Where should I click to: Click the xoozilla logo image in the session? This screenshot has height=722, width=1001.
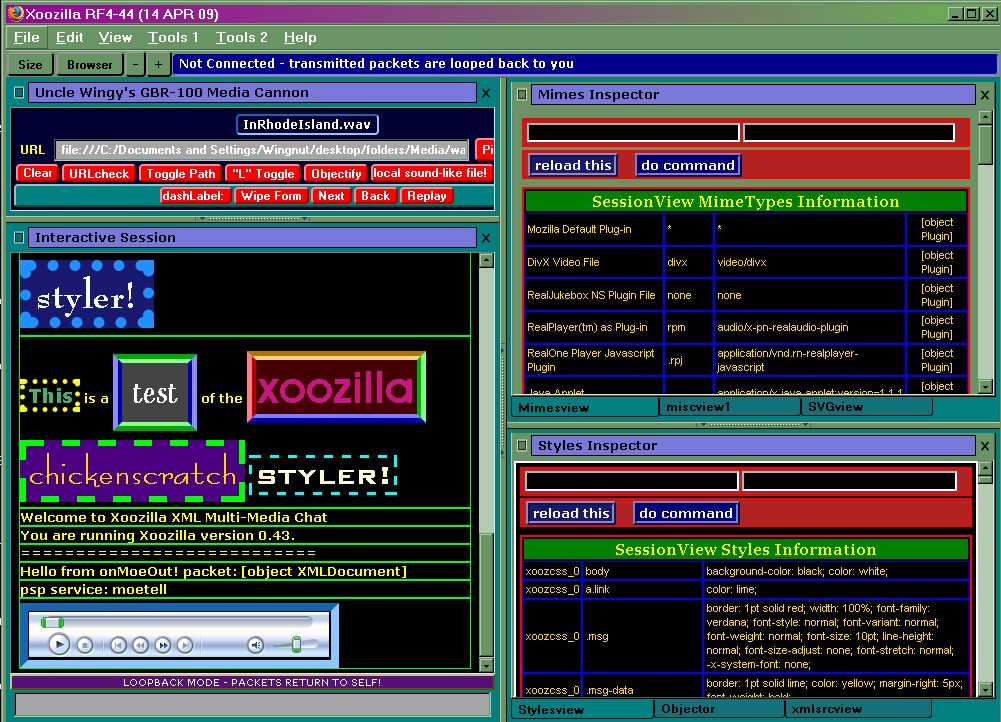tap(336, 387)
